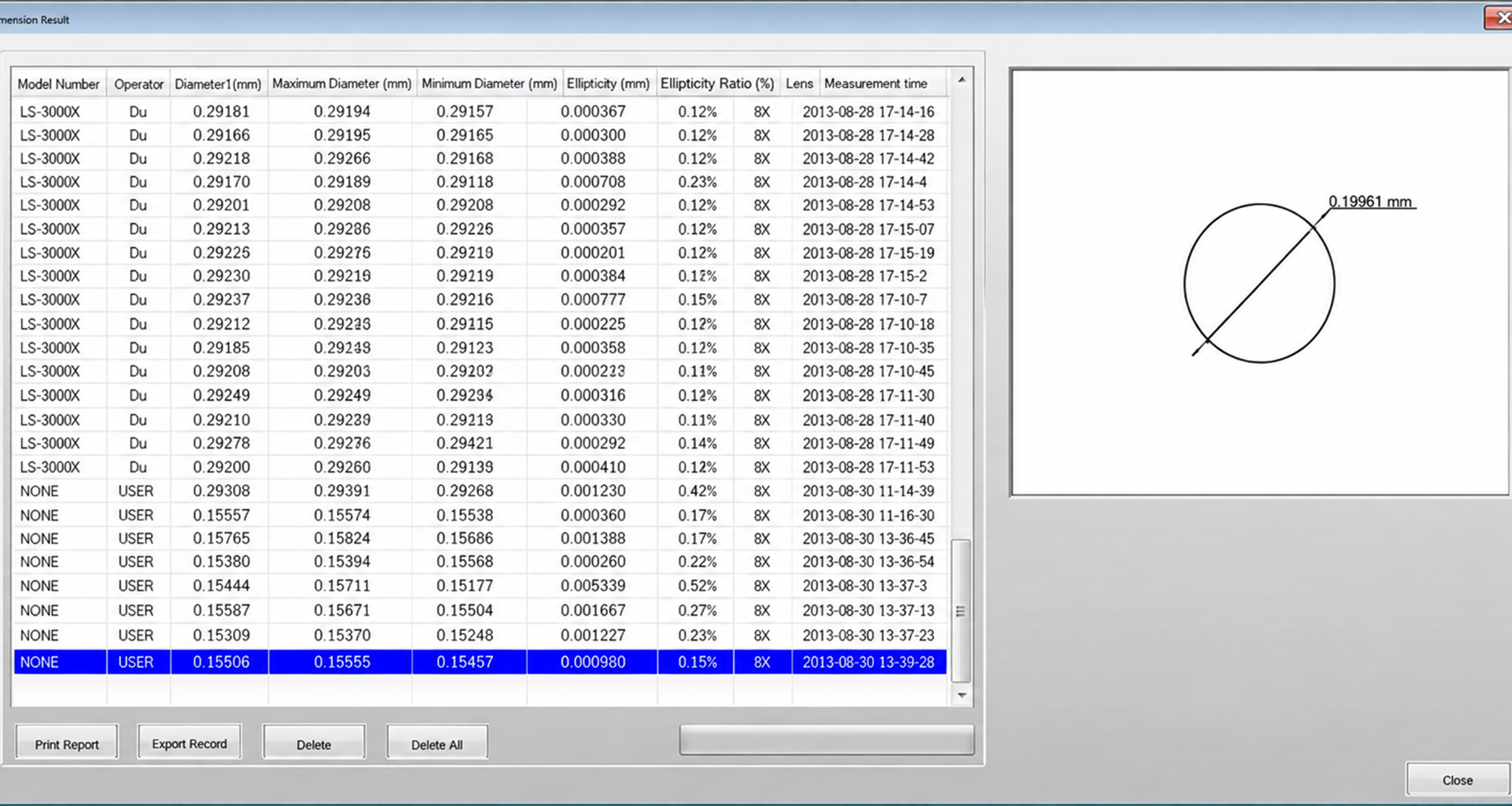Click the table scroll up arrow
The image size is (1512, 806).
coord(962,80)
